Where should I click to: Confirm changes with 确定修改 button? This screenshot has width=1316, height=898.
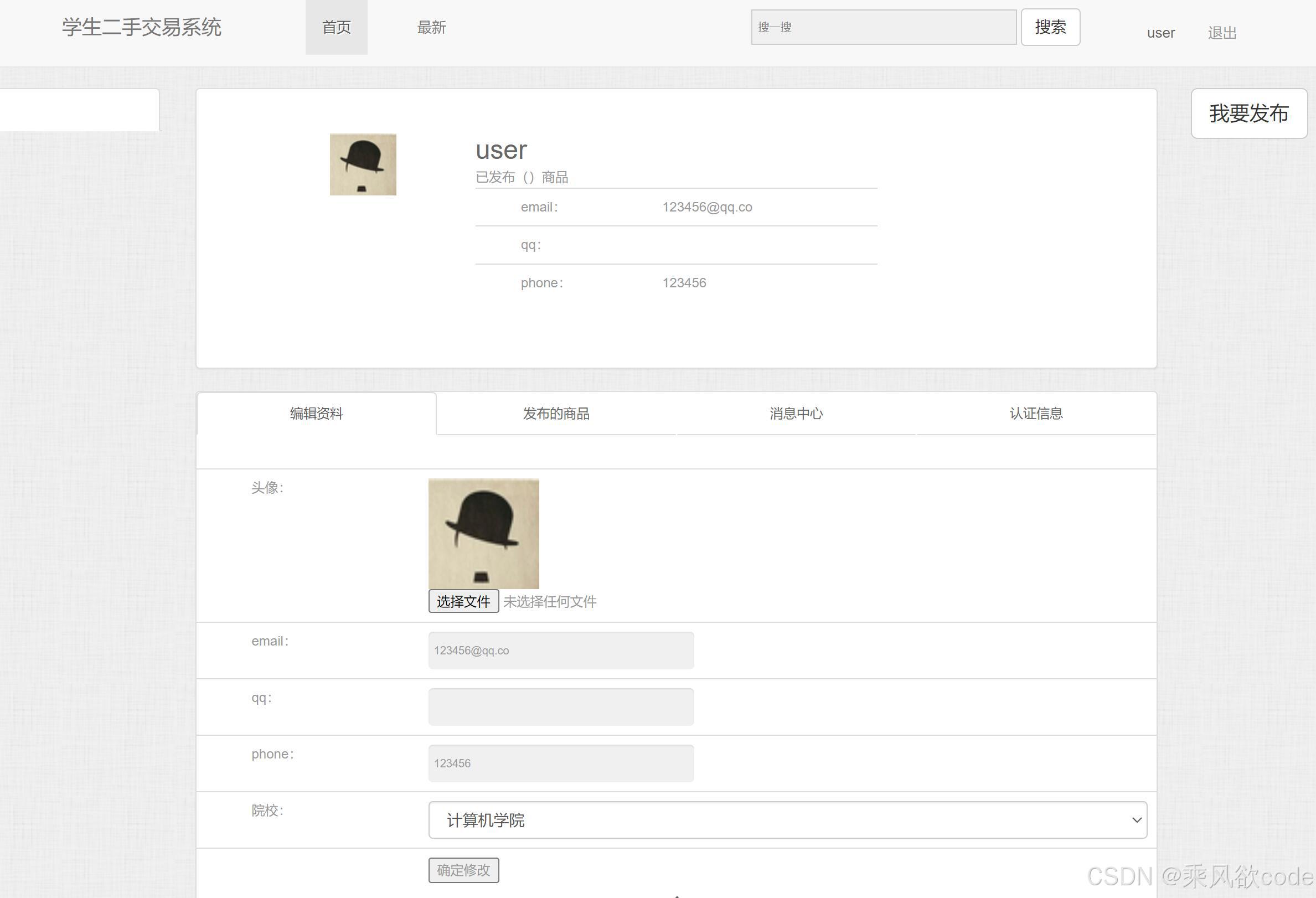[463, 870]
